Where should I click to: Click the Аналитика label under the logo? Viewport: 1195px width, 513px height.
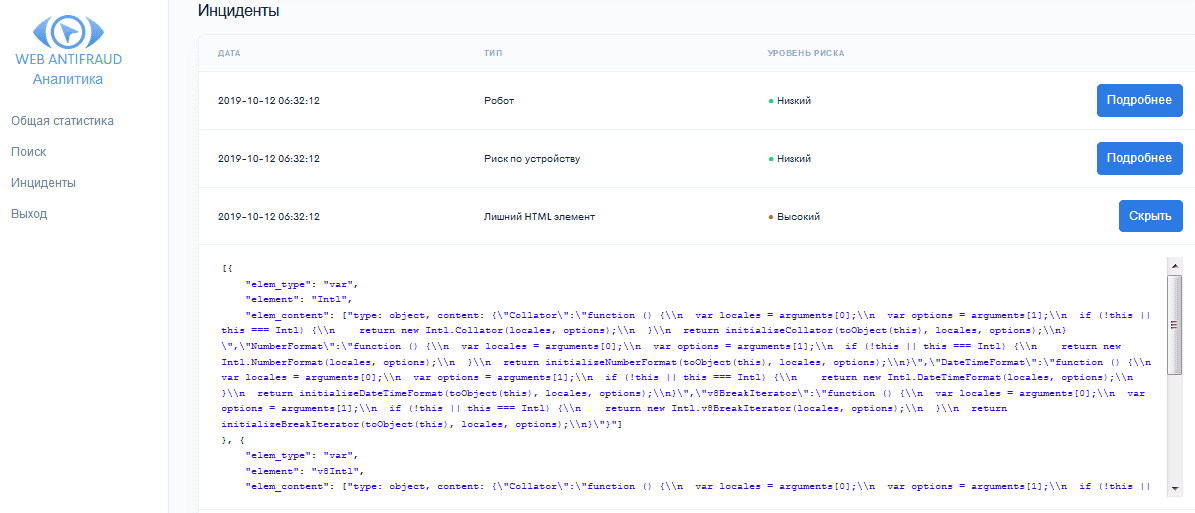67,79
